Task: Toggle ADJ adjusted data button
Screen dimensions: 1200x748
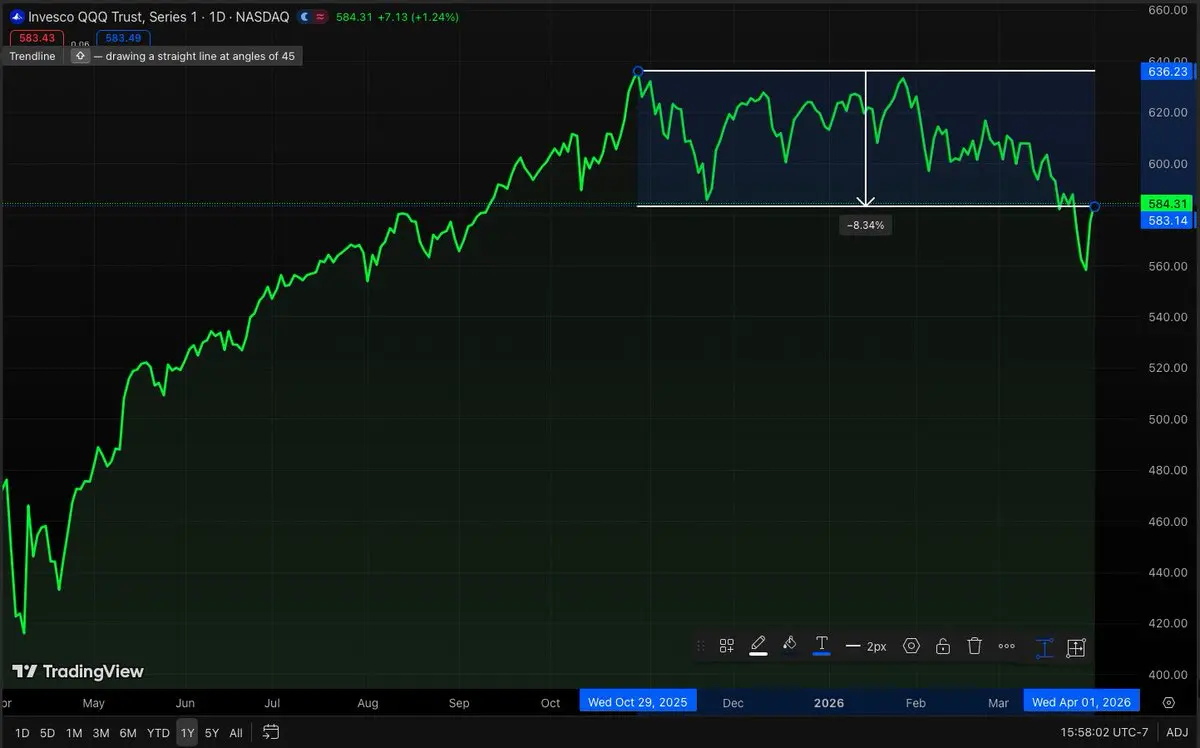Action: click(1177, 732)
